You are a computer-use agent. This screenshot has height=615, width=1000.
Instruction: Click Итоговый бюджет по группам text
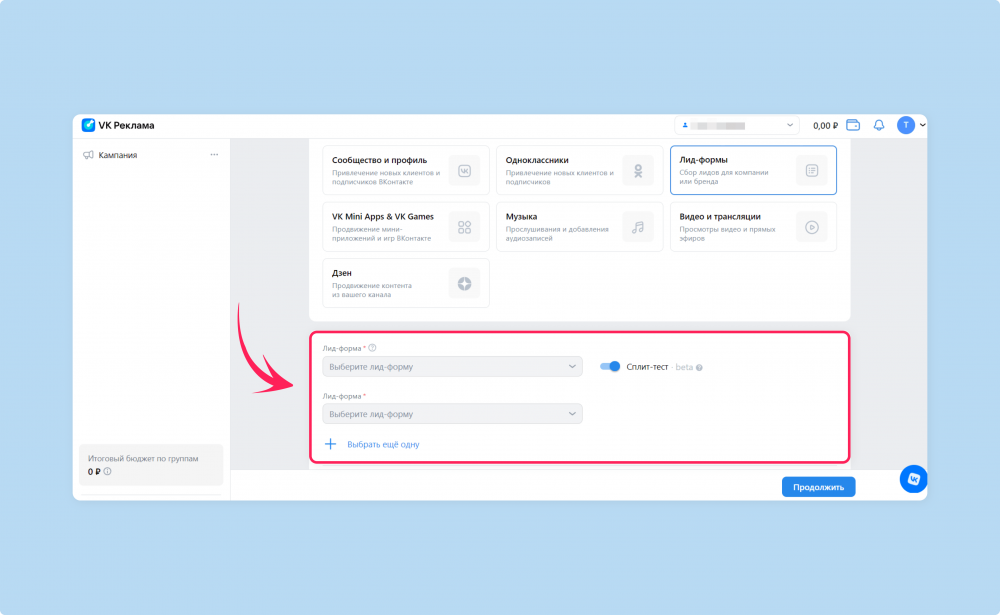click(x=143, y=458)
